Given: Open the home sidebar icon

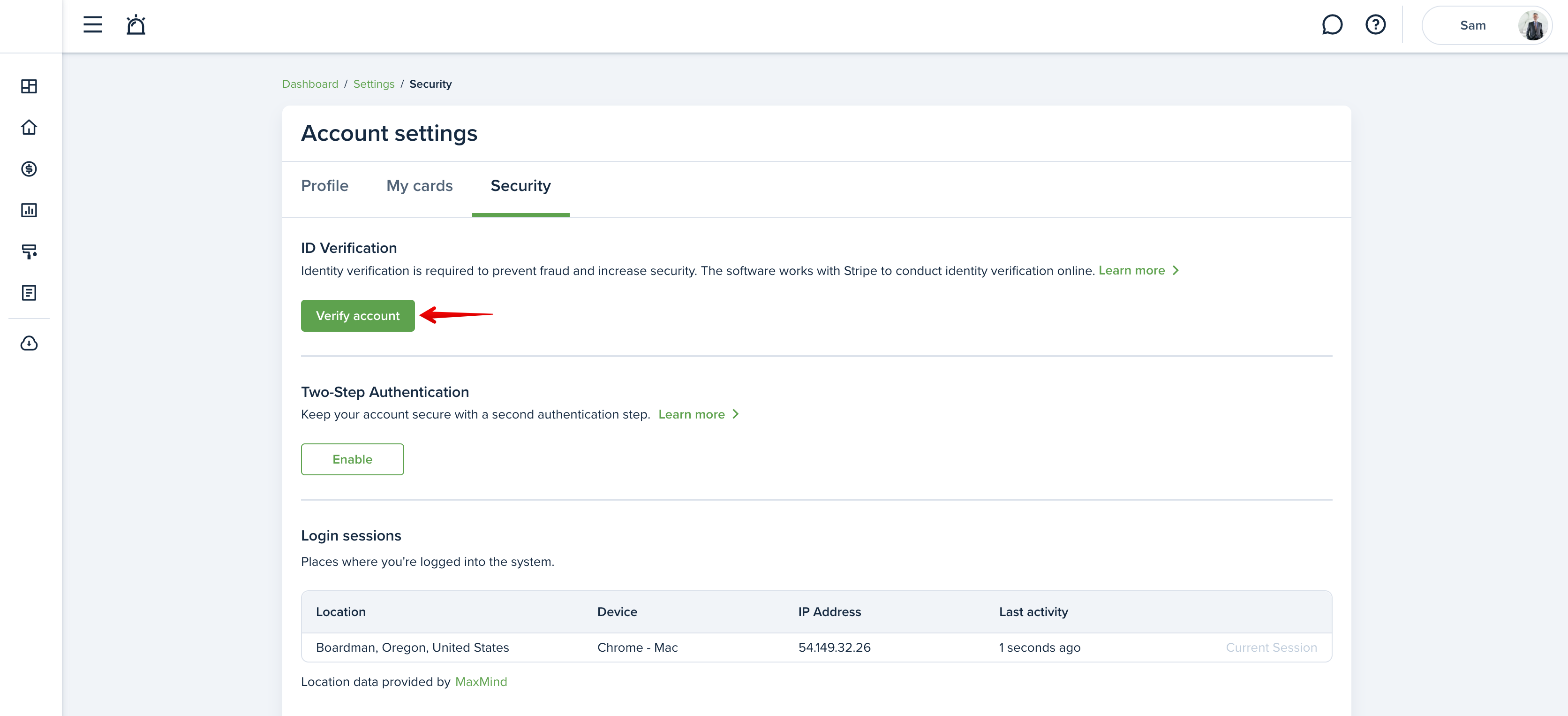Looking at the screenshot, I should pos(29,127).
